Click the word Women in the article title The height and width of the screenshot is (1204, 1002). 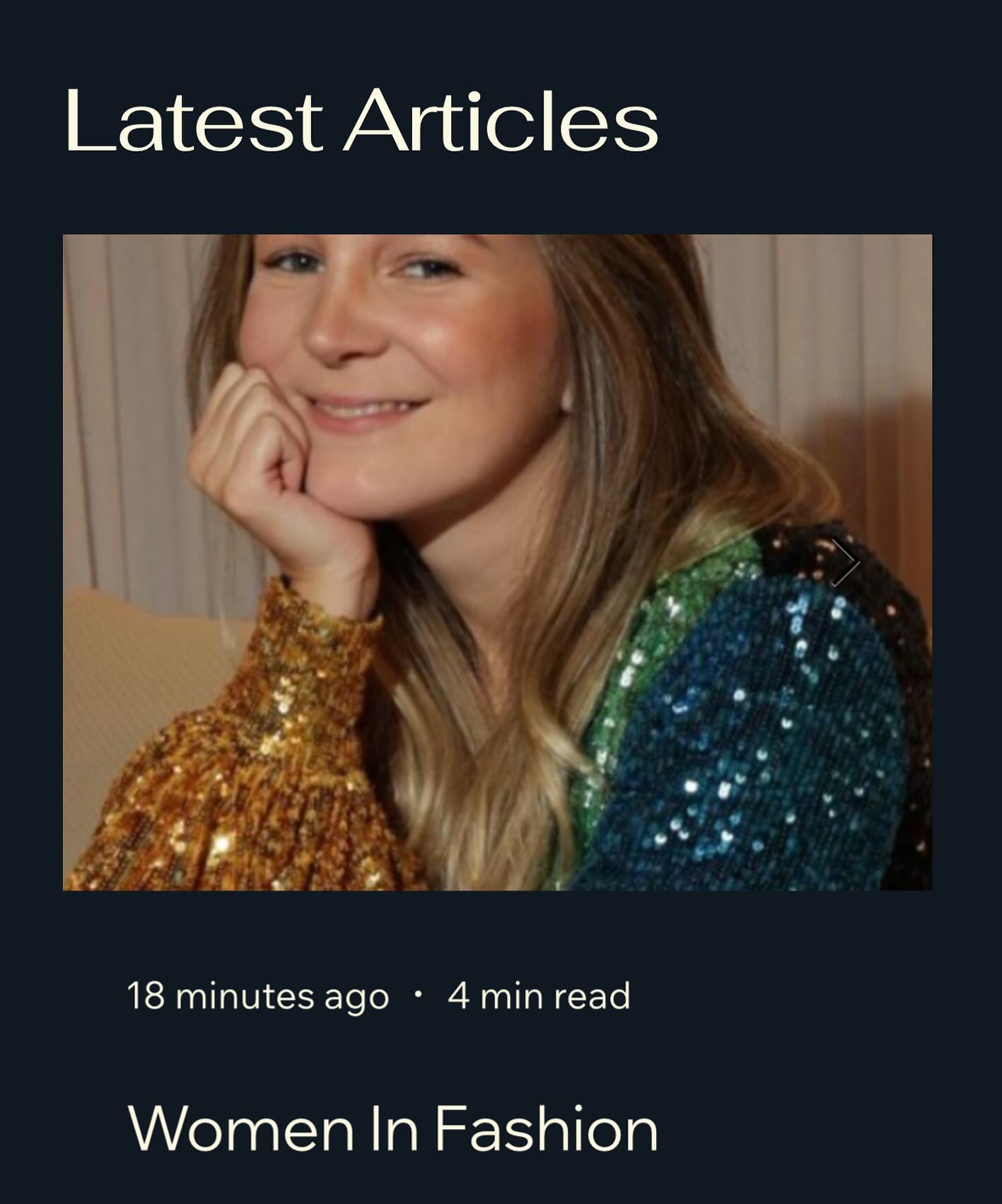[241, 1128]
